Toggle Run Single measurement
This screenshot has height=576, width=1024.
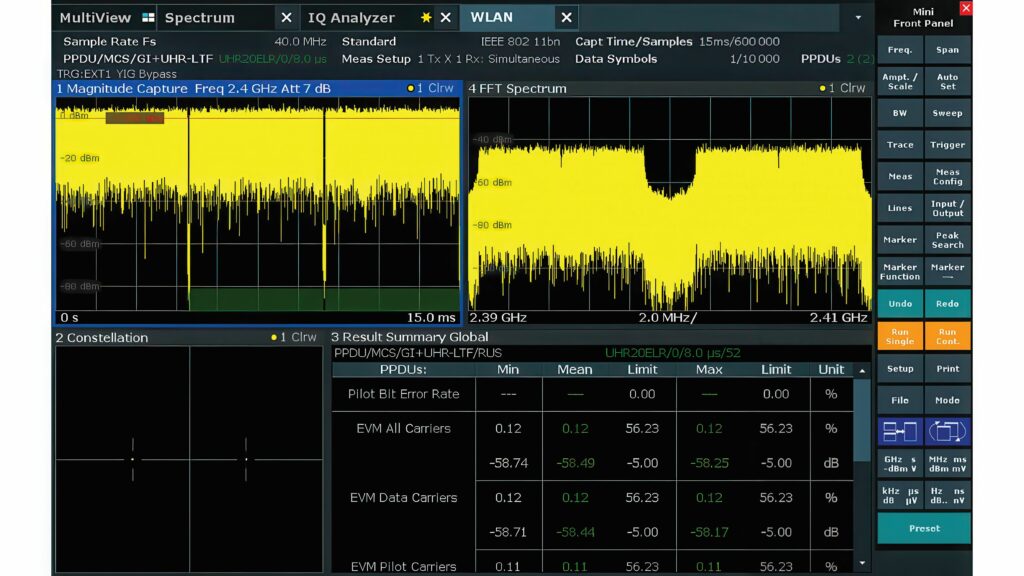(x=900, y=336)
